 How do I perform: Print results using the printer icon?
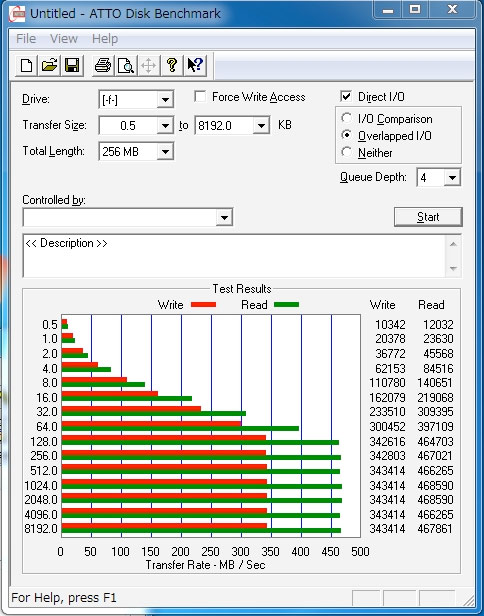[x=103, y=65]
